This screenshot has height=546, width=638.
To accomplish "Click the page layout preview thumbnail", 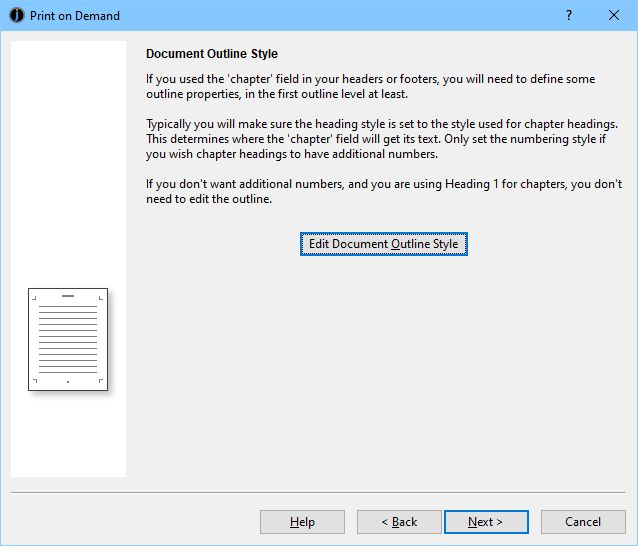I will tap(68, 340).
